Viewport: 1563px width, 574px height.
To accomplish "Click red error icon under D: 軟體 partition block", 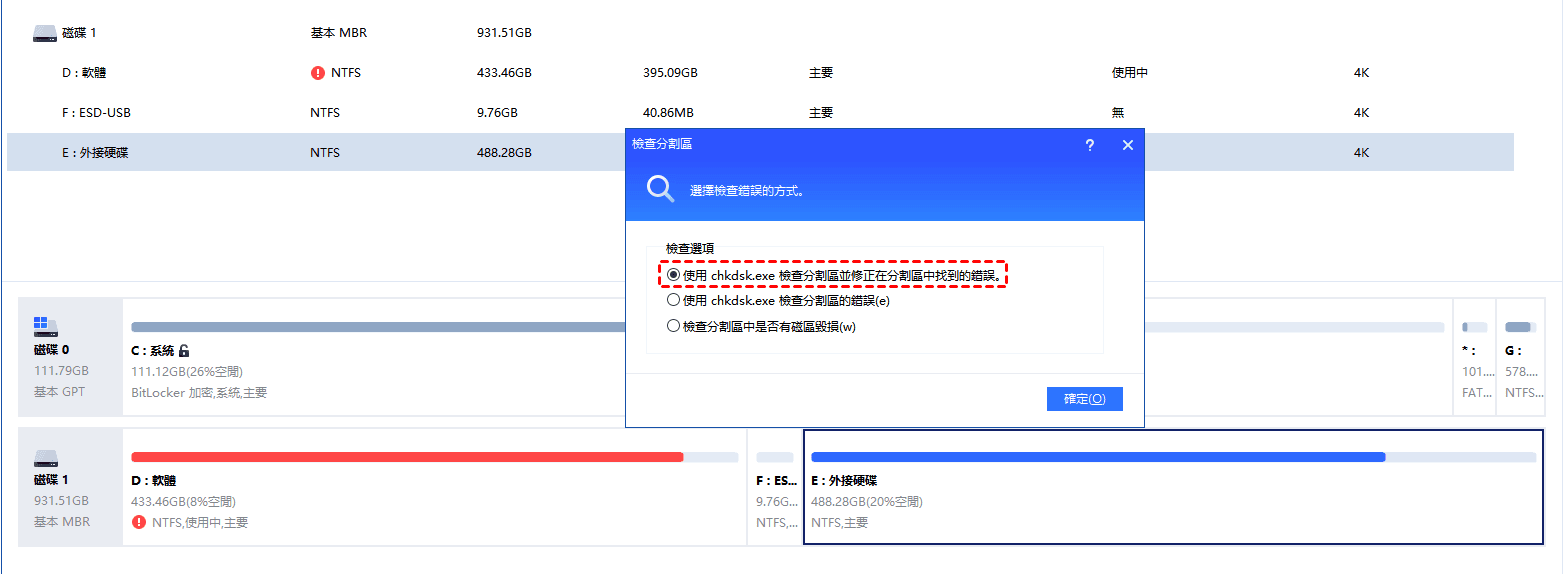I will pos(138,522).
